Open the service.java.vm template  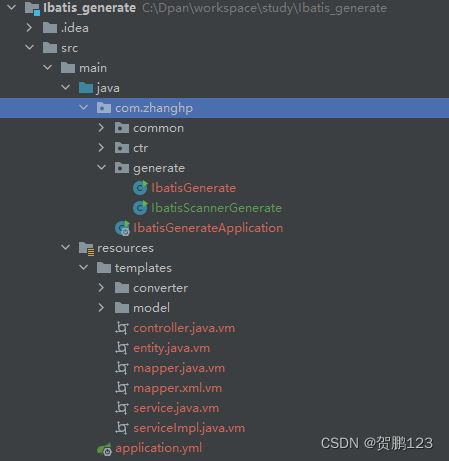coord(176,408)
